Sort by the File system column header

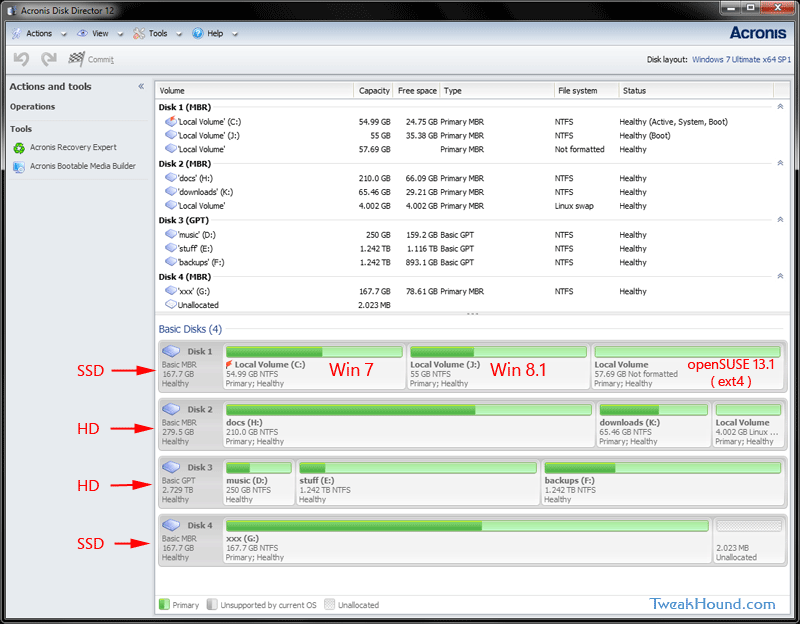[x=587, y=91]
